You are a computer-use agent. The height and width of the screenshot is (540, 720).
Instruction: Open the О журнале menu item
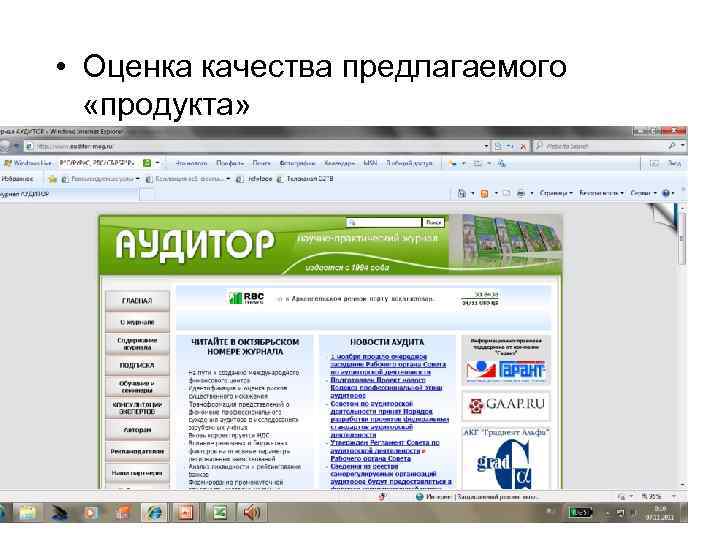click(x=137, y=322)
